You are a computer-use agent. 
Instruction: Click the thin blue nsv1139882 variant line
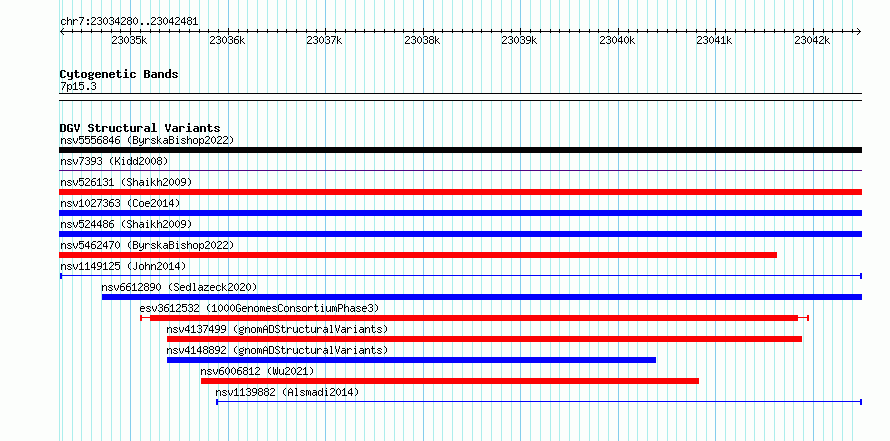[x=539, y=402]
